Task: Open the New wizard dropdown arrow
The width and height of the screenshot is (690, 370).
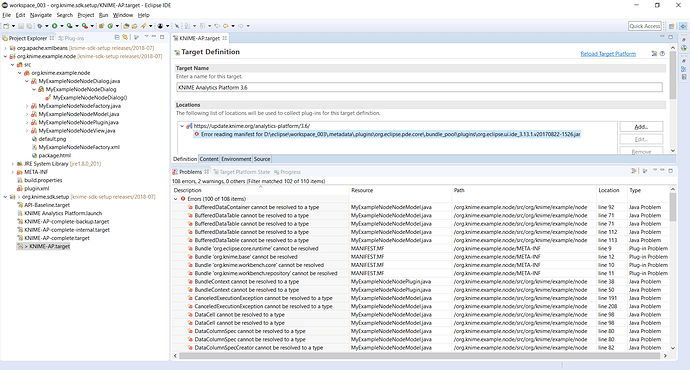Action: point(13,26)
